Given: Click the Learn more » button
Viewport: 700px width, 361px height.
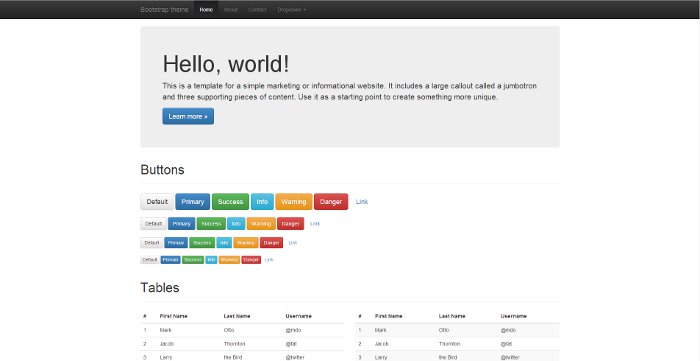Looking at the screenshot, I should coord(188,116).
